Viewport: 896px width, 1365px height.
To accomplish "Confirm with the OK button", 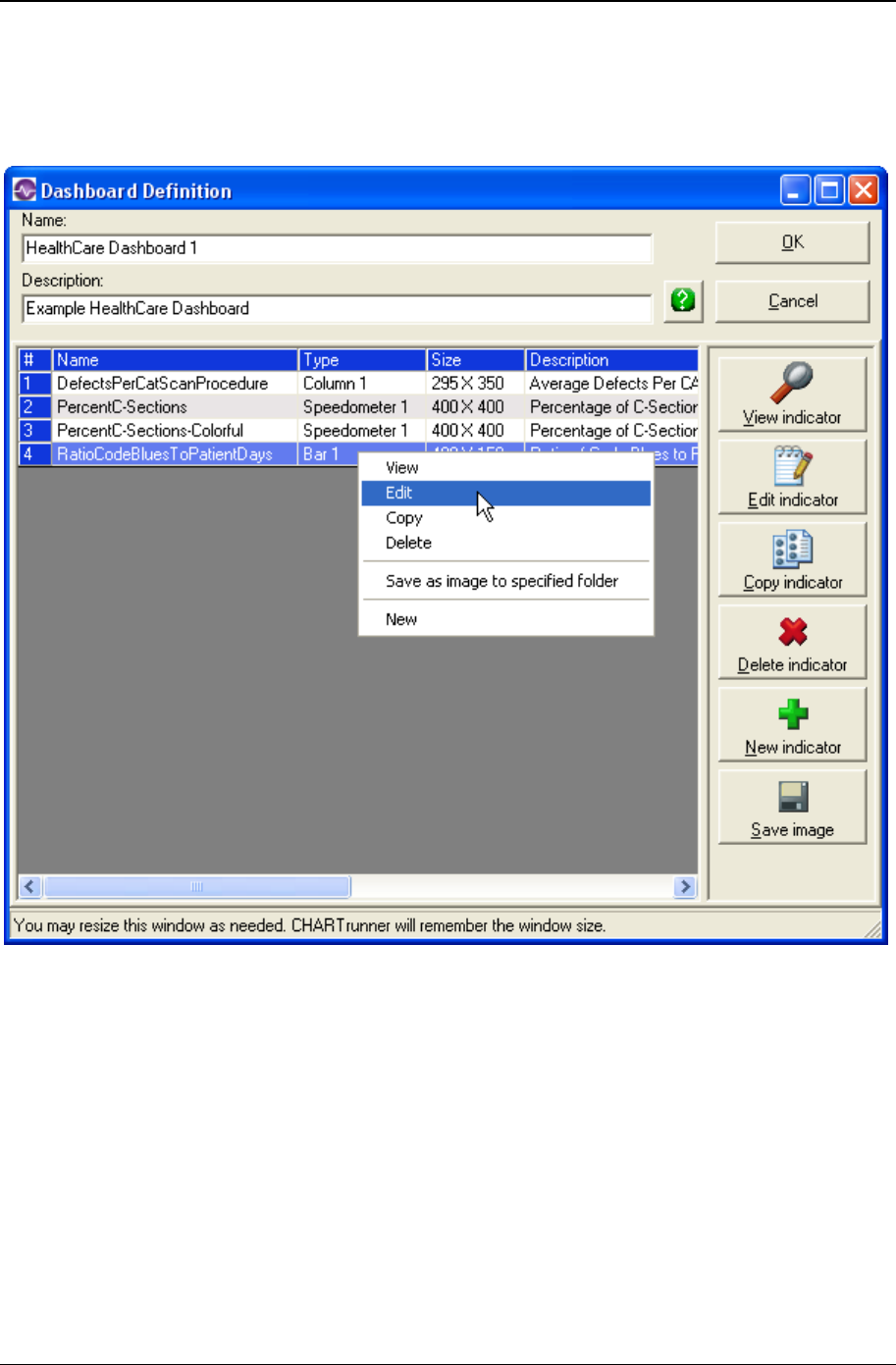I will [x=792, y=242].
